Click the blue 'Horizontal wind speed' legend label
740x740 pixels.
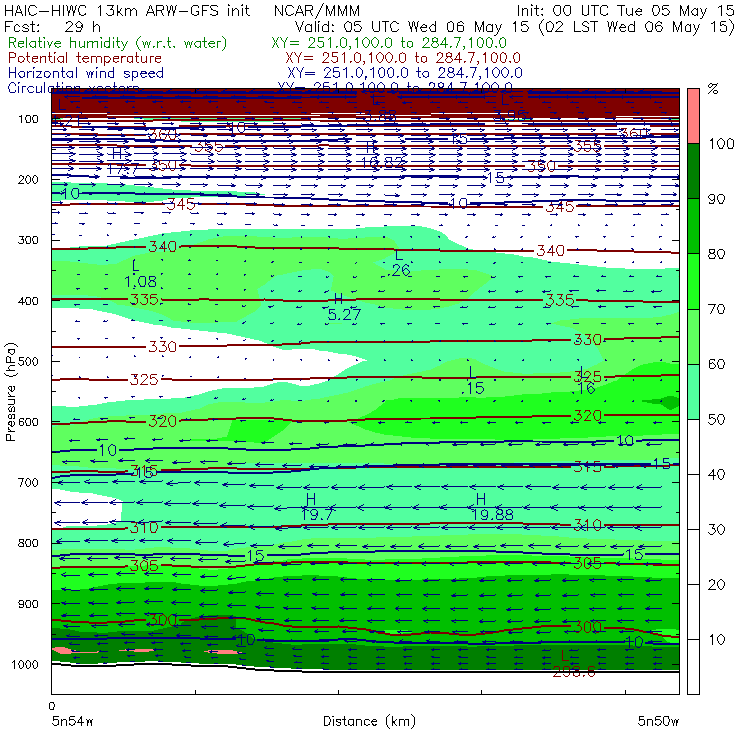tap(86, 73)
